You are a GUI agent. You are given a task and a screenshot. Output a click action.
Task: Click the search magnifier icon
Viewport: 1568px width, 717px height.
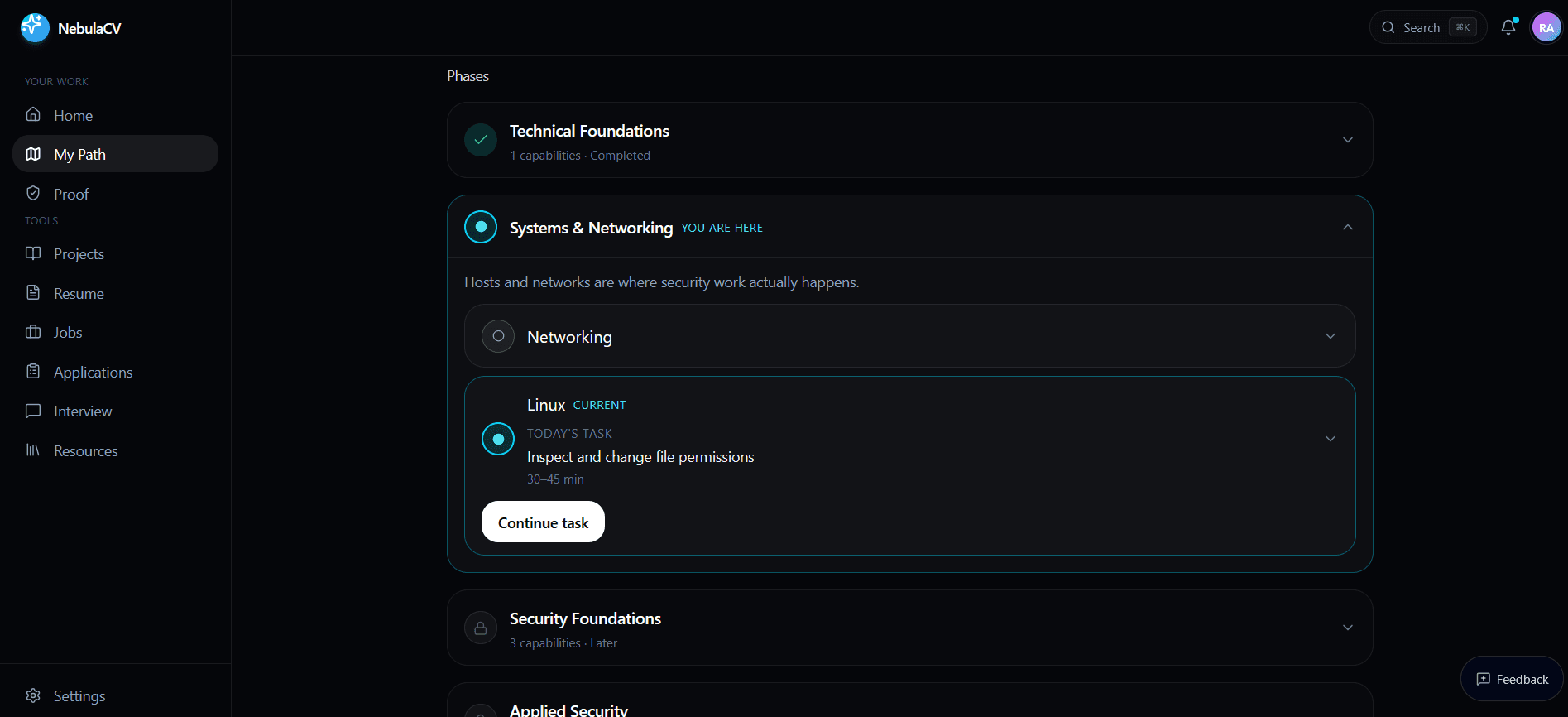pos(1388,27)
